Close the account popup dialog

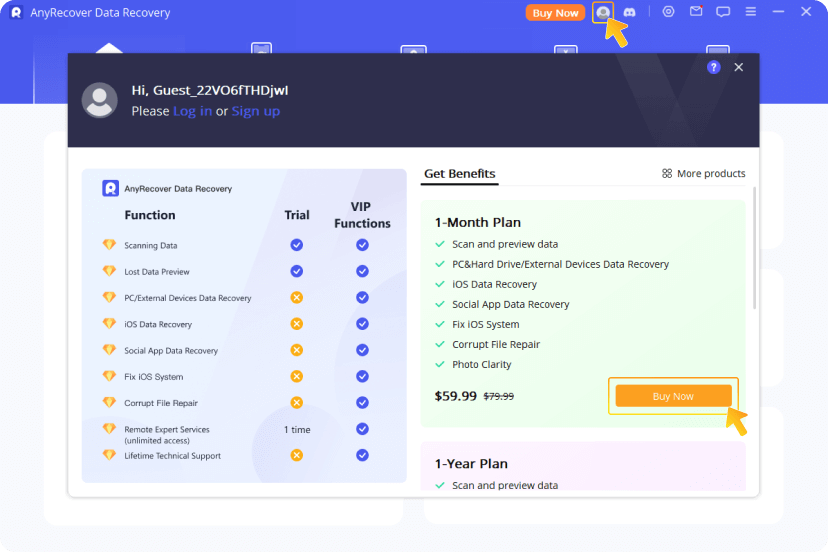tap(739, 67)
